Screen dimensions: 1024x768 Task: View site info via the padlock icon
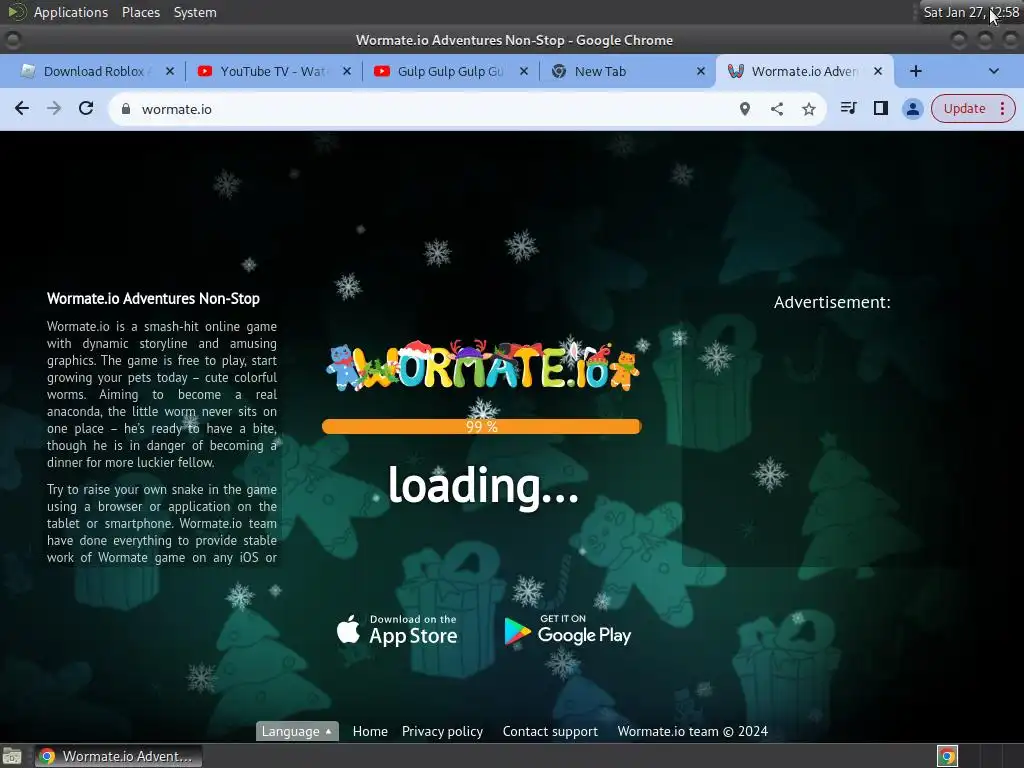click(126, 109)
